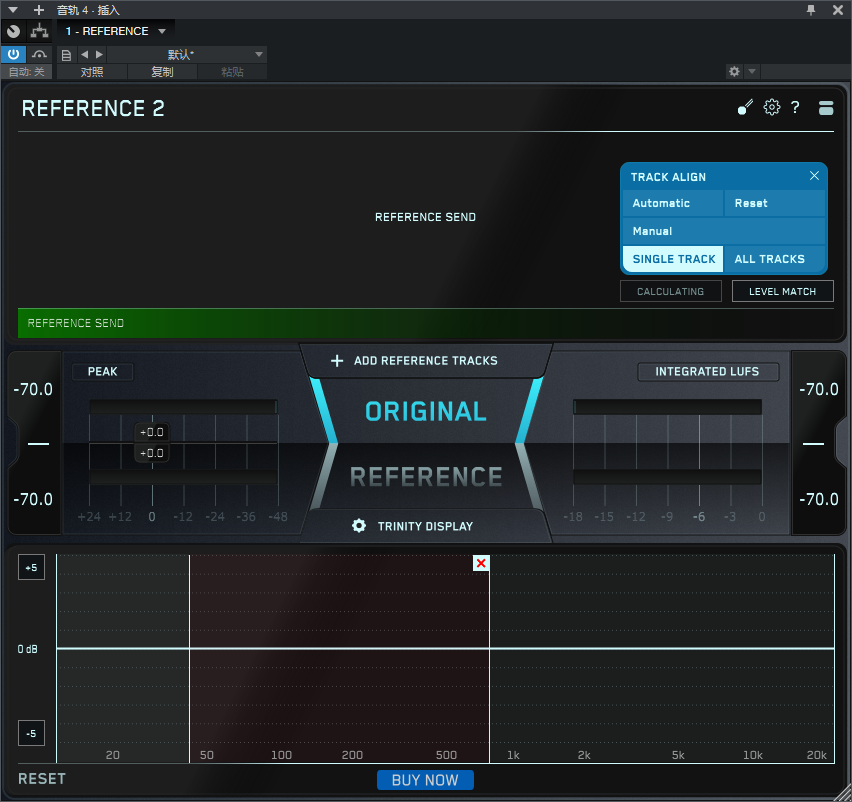Open the host gear settings icon
The width and height of the screenshot is (852, 802).
point(734,71)
